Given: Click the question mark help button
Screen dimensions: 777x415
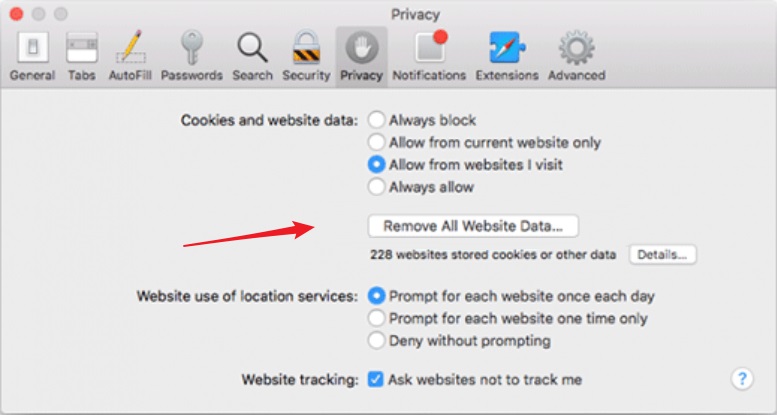Looking at the screenshot, I should point(742,379).
